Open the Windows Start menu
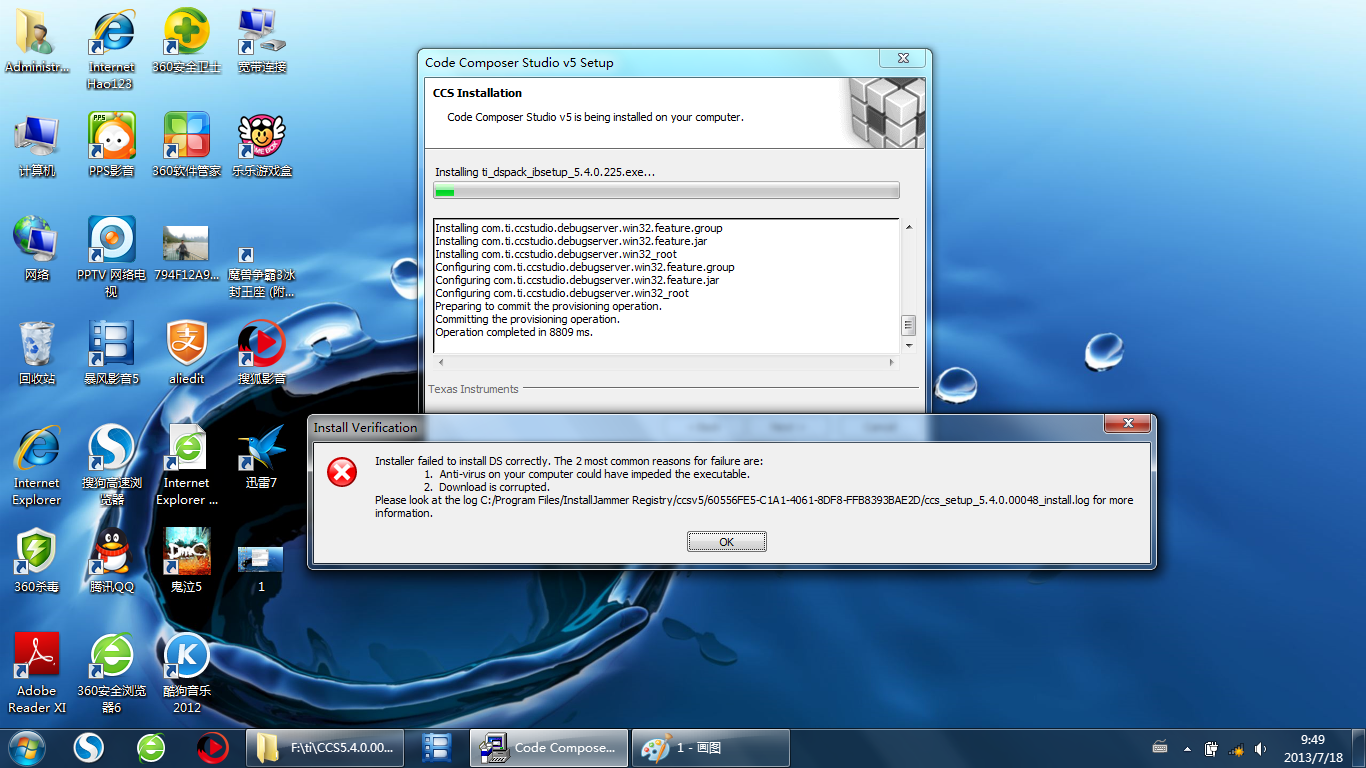Viewport: 1366px width, 768px height. point(25,747)
